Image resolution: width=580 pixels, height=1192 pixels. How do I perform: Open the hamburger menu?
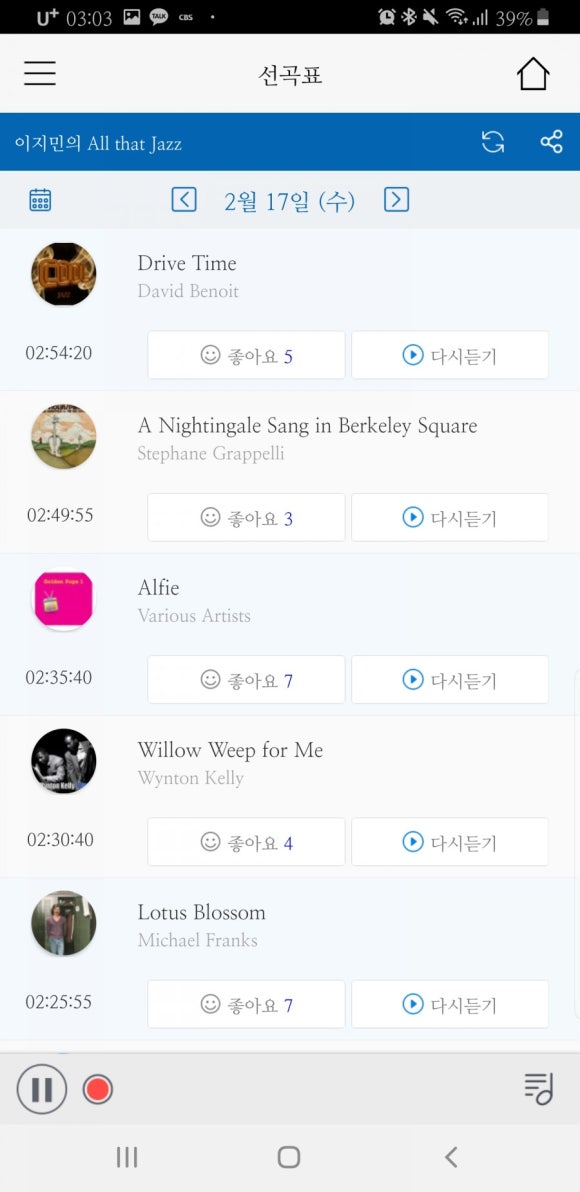(40, 73)
